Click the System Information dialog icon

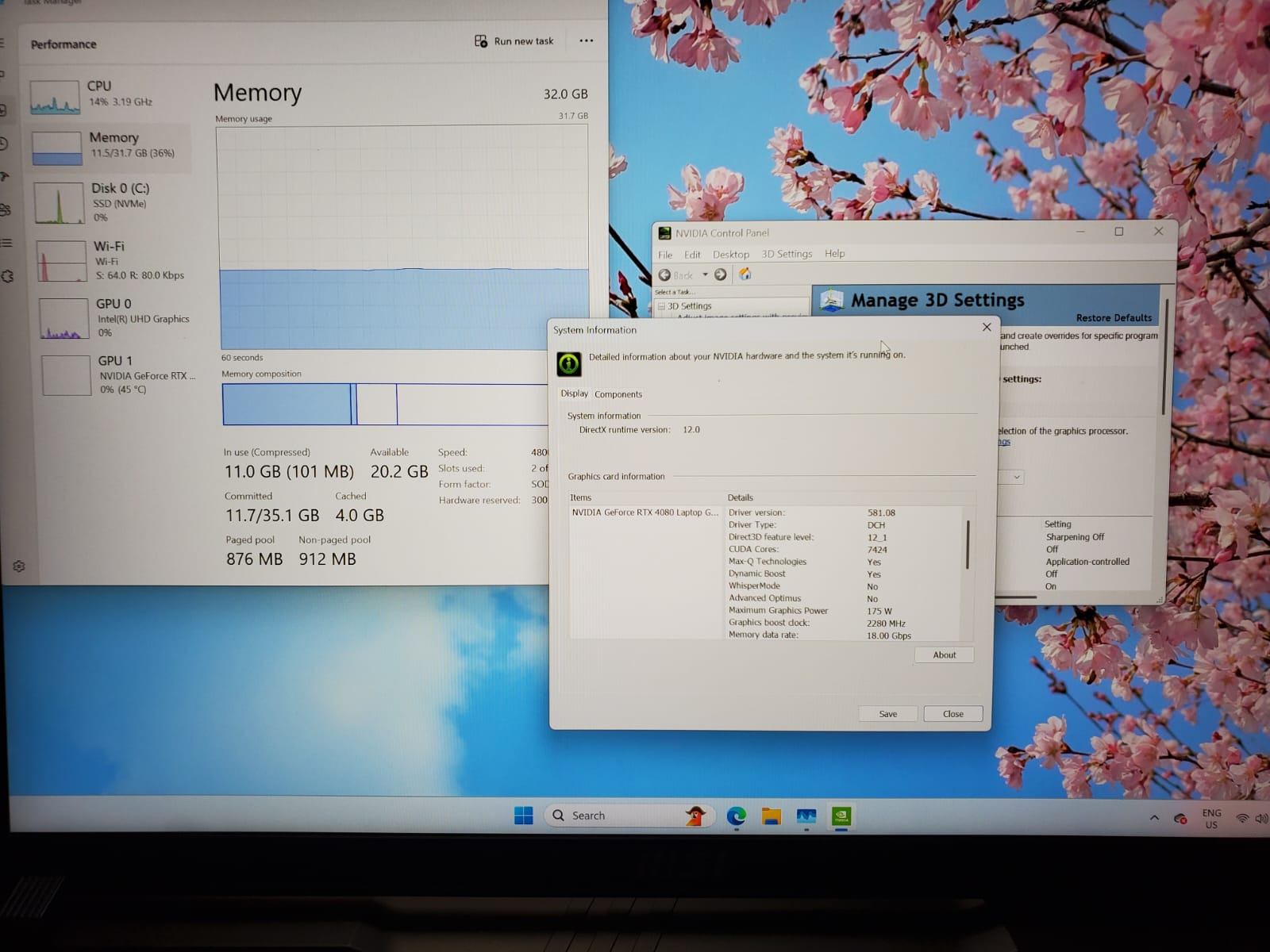569,363
